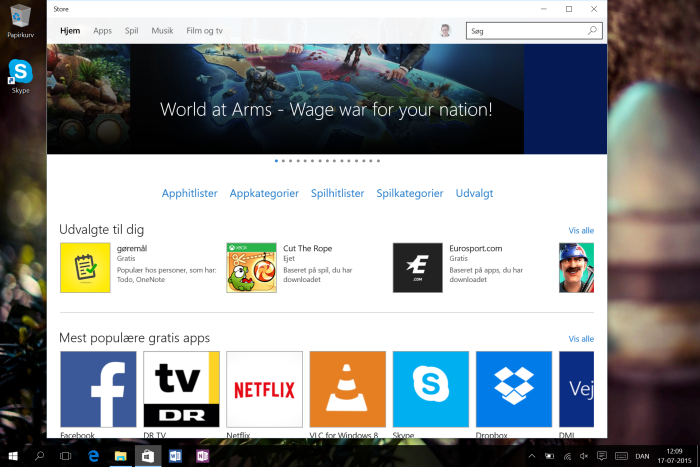Open the DMI Vejr app tile
700x467 pixels.
pyautogui.click(x=576, y=389)
